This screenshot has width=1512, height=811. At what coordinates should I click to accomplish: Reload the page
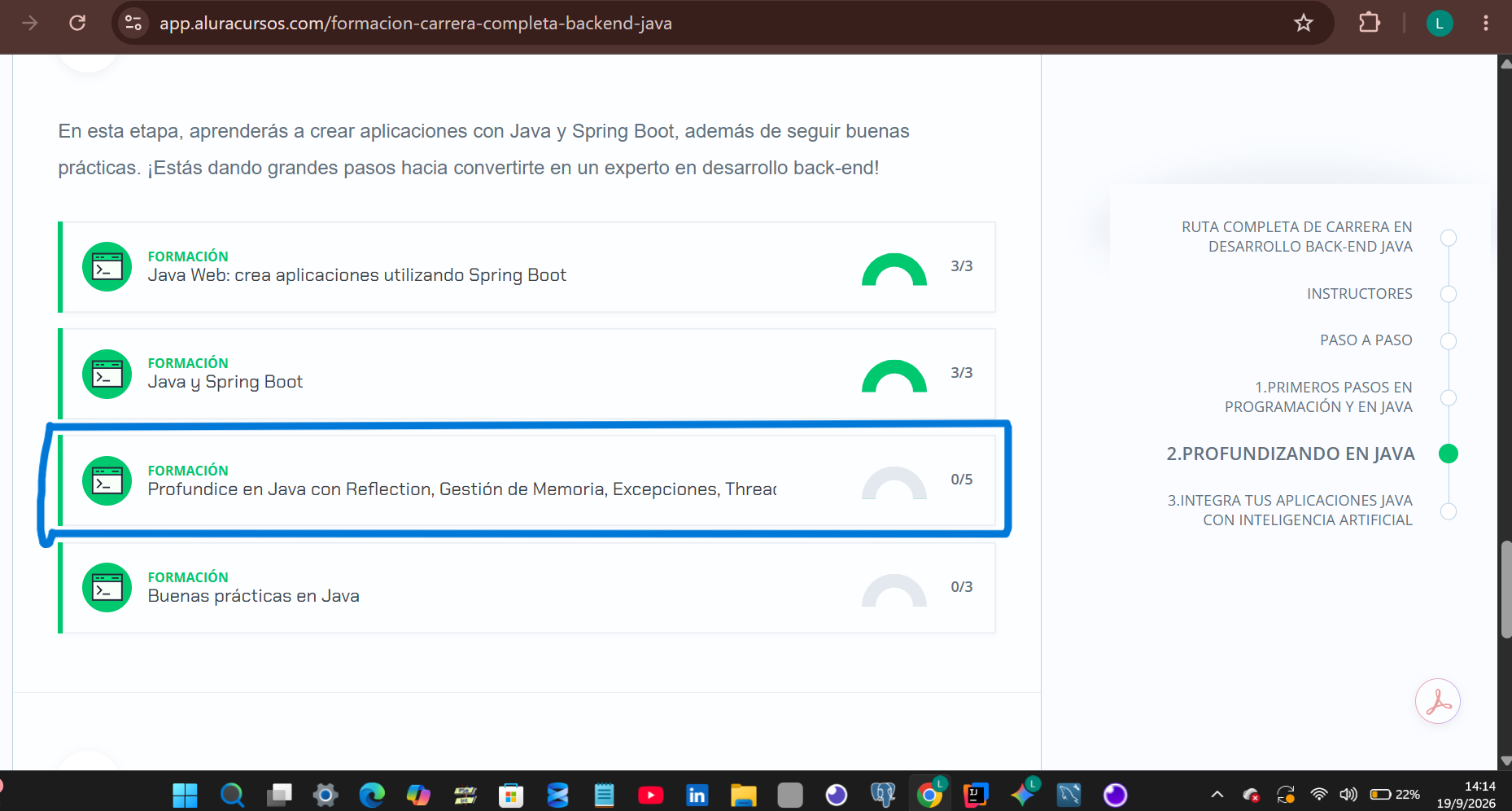tap(77, 23)
